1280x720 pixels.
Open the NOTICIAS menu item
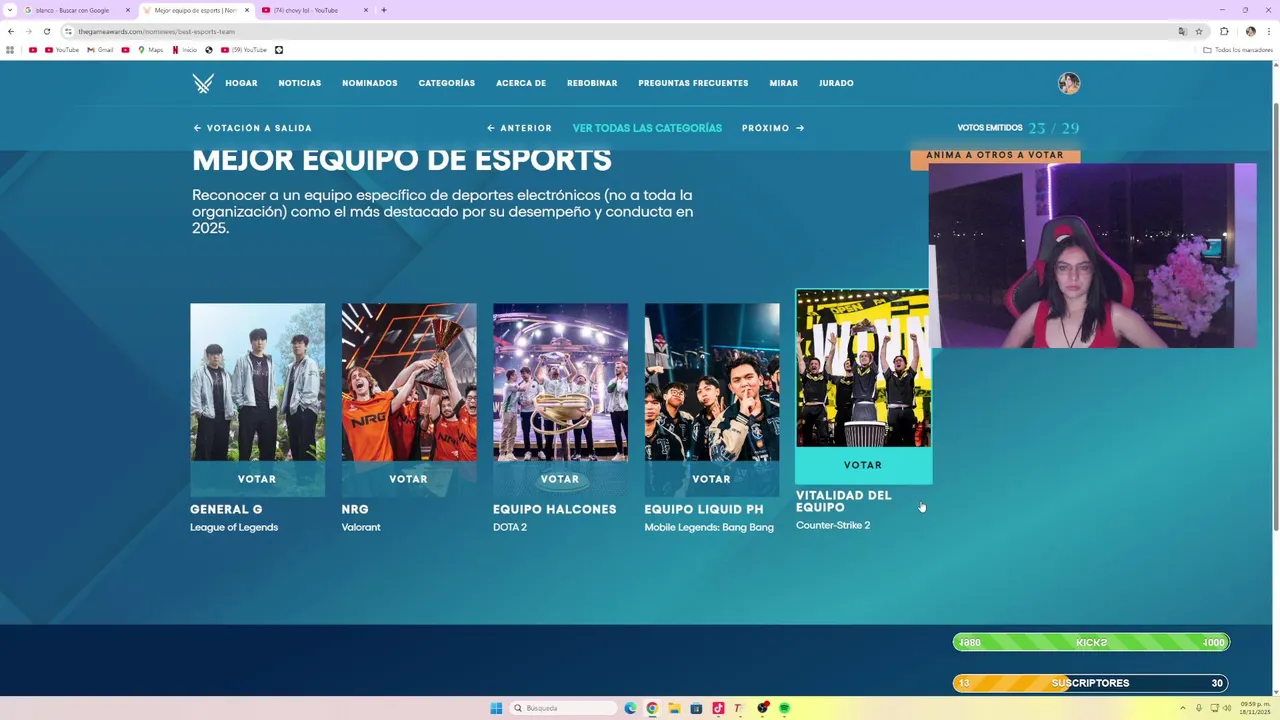(x=300, y=83)
